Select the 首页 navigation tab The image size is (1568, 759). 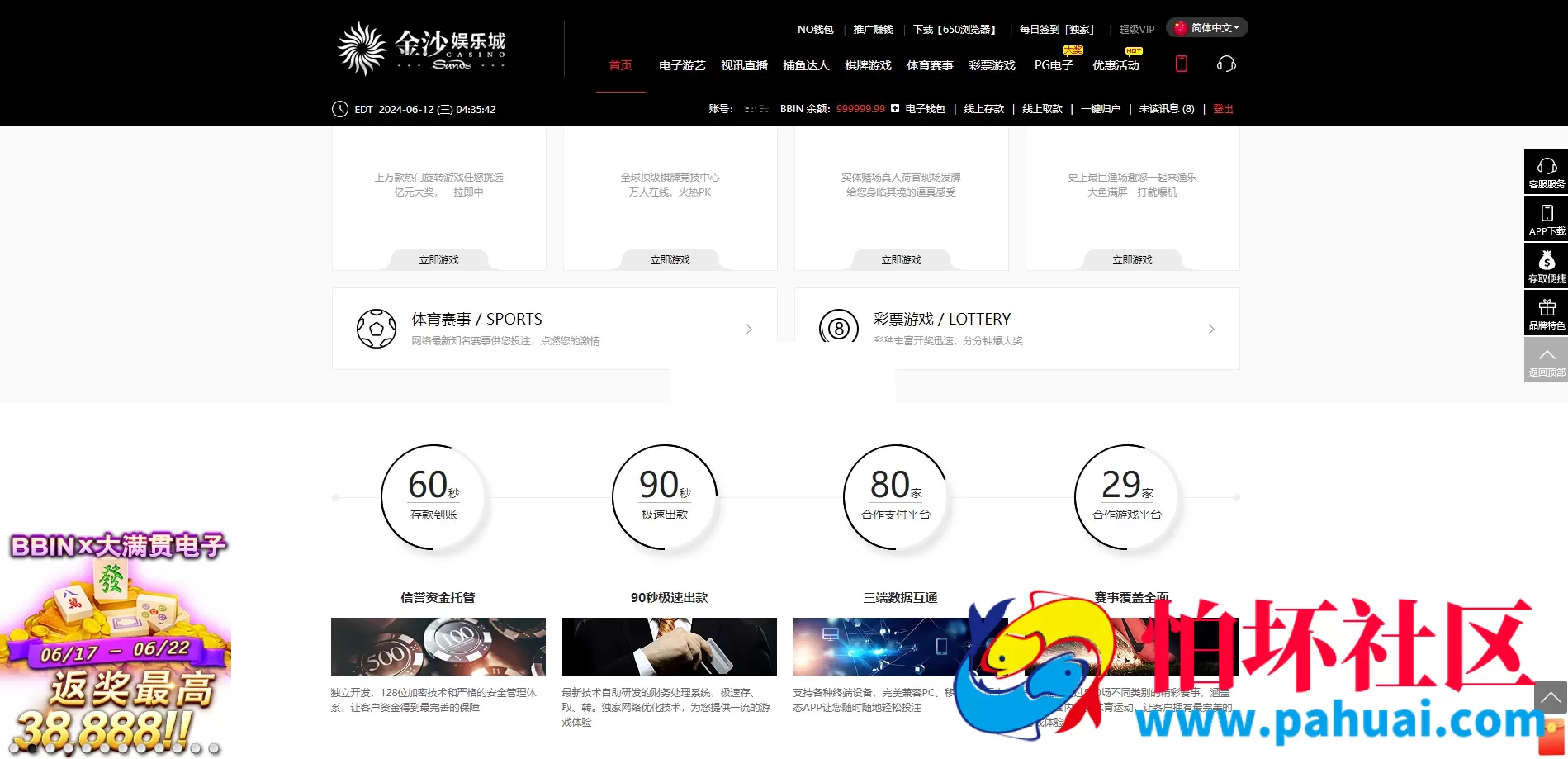[621, 65]
